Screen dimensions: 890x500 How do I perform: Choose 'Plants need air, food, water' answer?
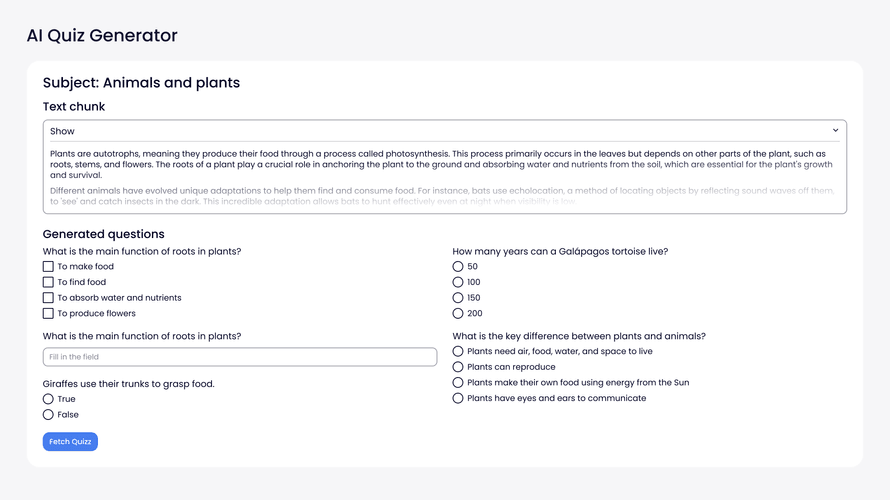click(458, 352)
